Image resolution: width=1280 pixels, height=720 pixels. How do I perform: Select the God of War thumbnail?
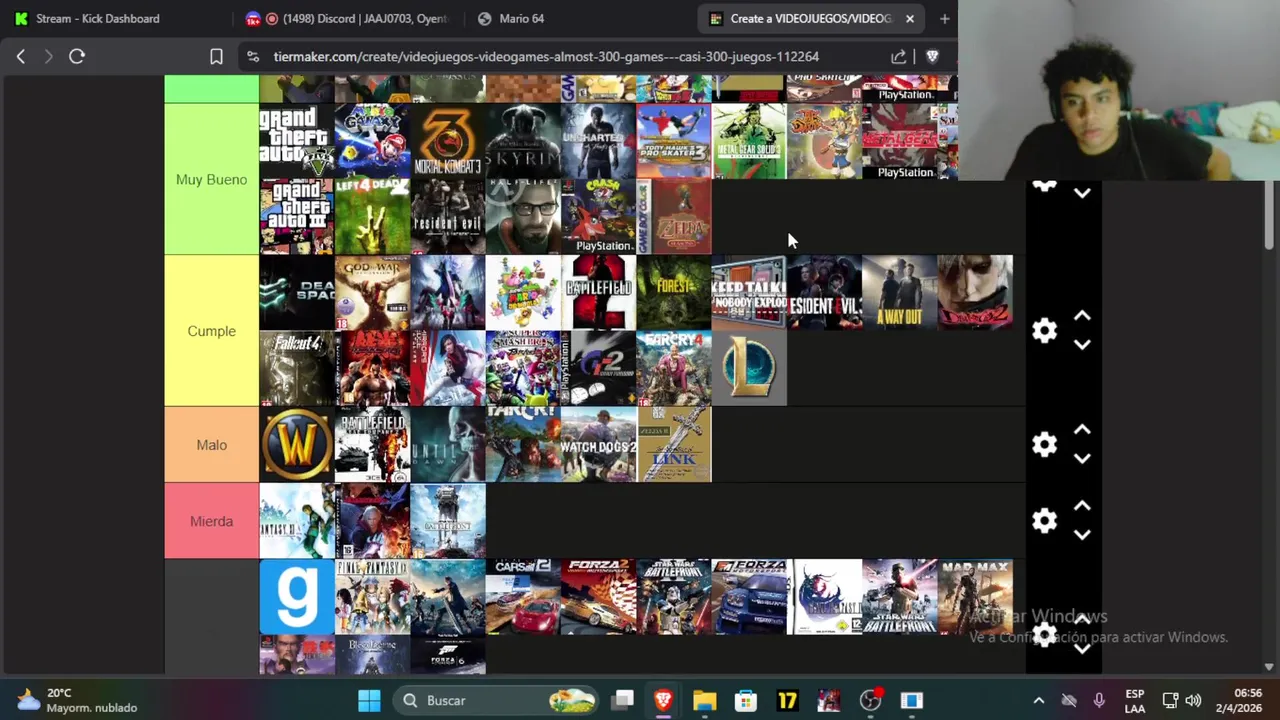click(x=372, y=293)
